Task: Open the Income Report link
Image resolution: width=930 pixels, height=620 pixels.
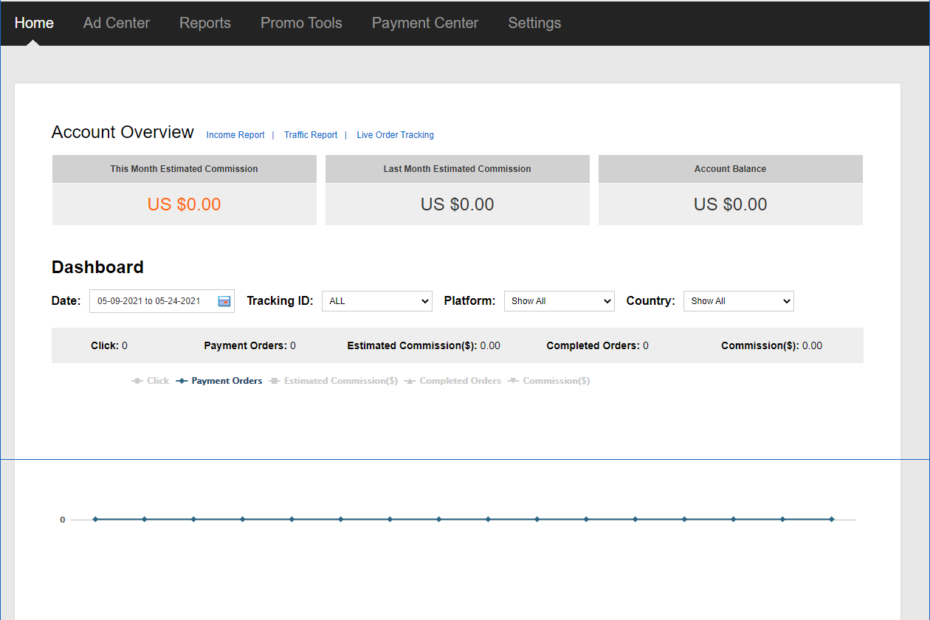Action: click(235, 135)
